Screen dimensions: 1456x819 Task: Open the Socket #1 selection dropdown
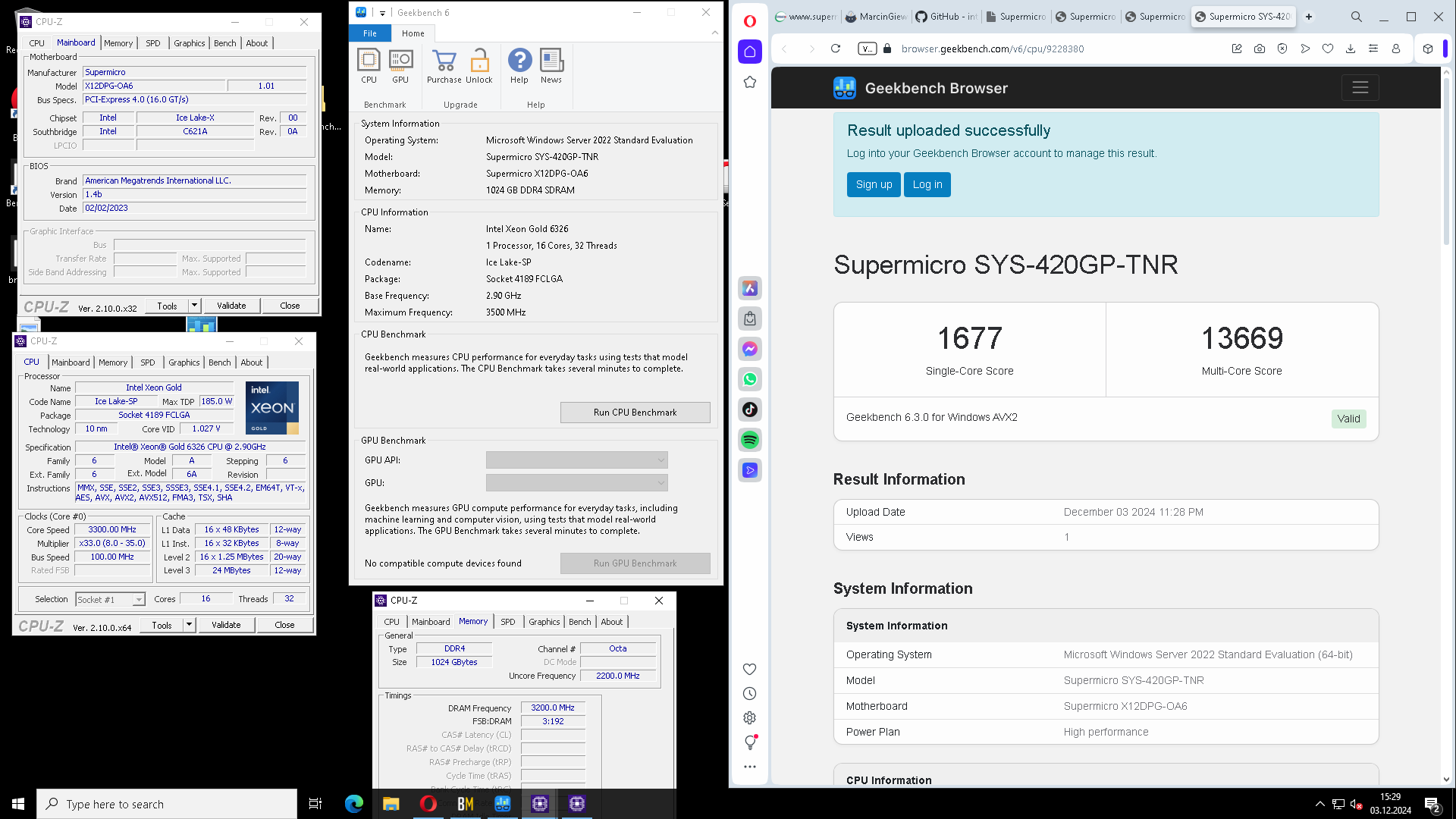coord(111,599)
